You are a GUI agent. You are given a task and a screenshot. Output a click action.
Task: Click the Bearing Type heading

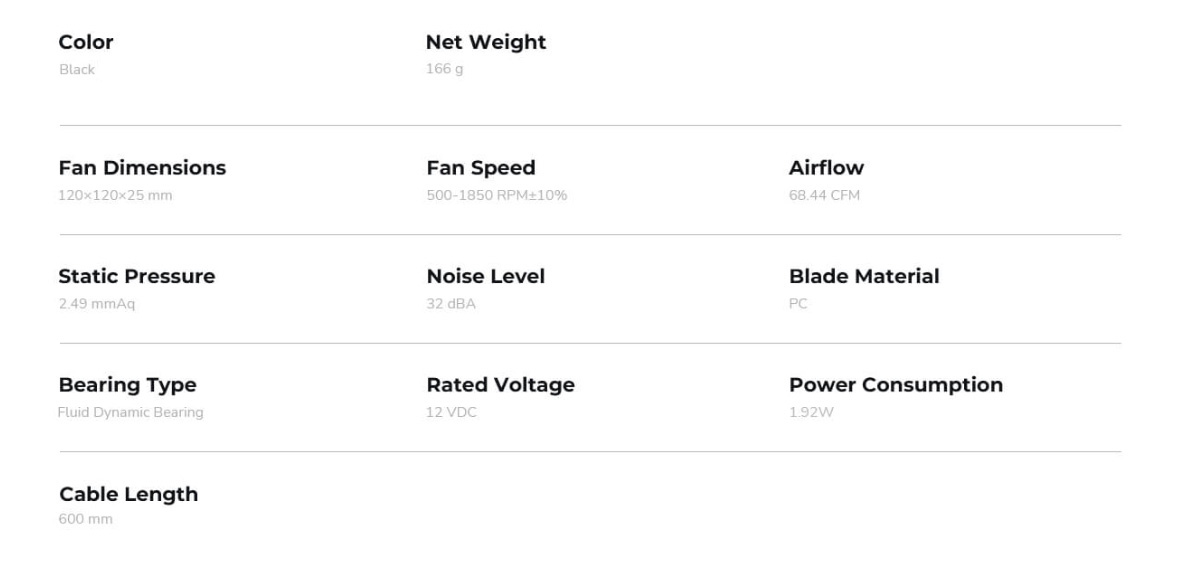tap(128, 385)
